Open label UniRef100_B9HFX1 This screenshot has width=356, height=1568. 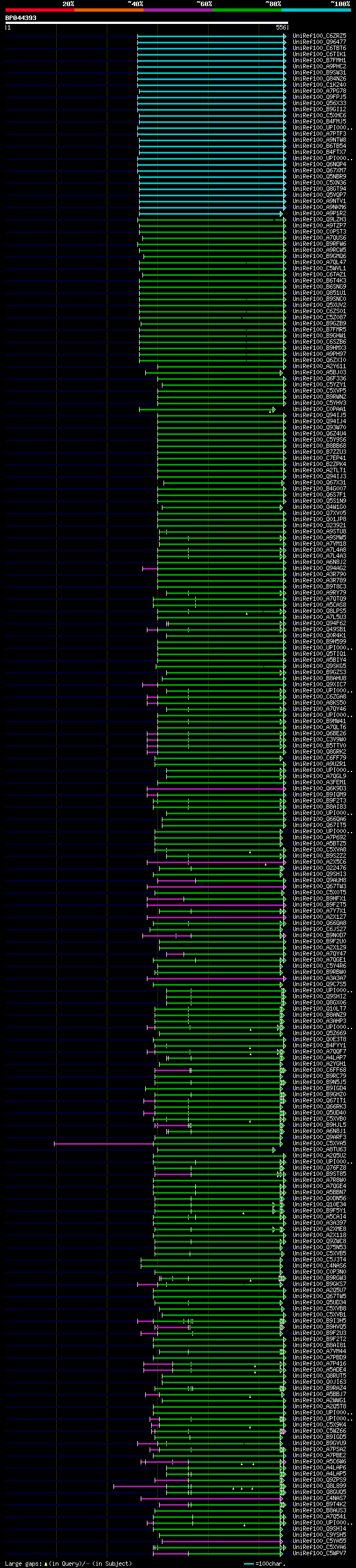coord(319,899)
